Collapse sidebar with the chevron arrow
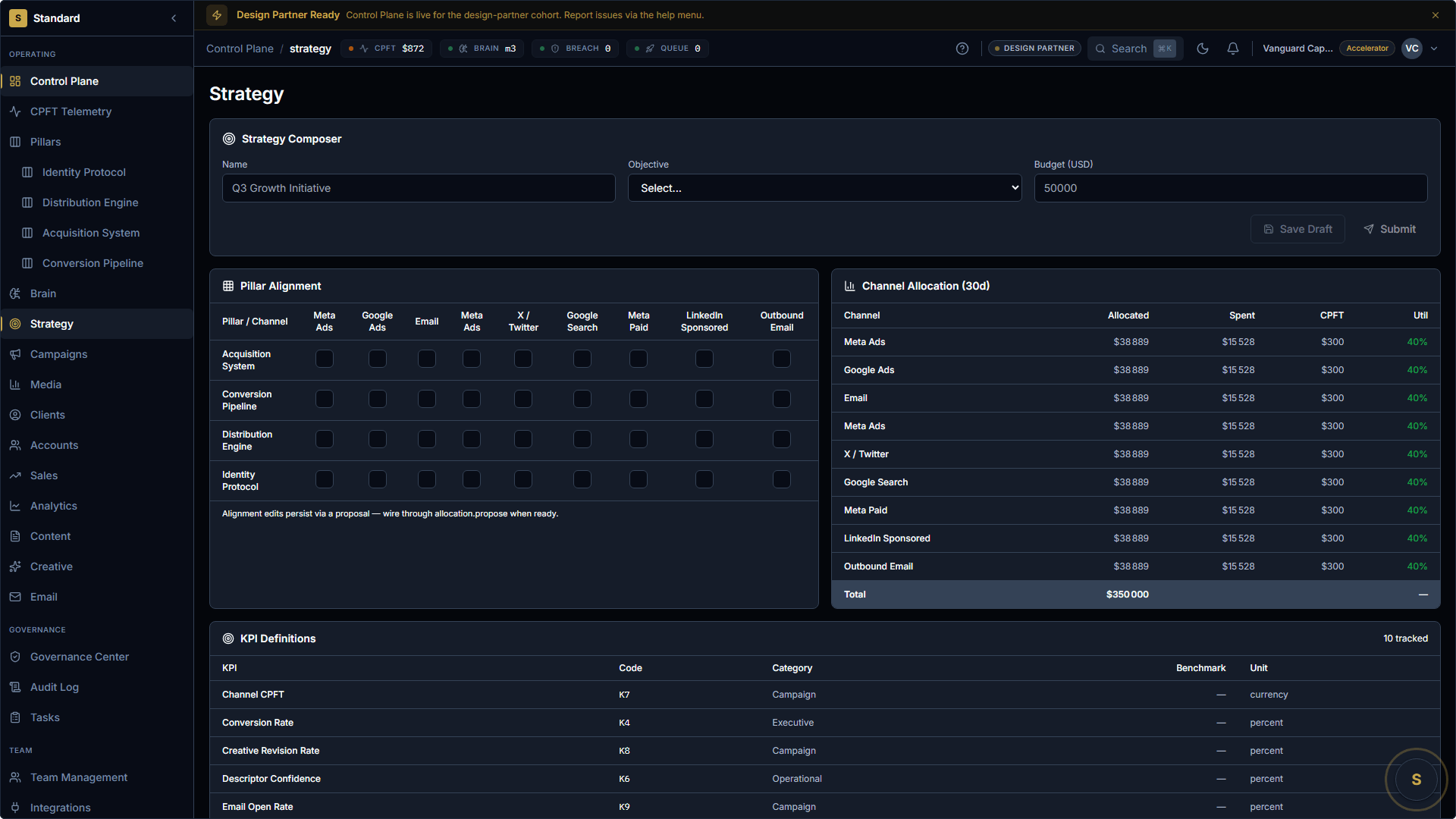The height and width of the screenshot is (819, 1456). click(174, 18)
